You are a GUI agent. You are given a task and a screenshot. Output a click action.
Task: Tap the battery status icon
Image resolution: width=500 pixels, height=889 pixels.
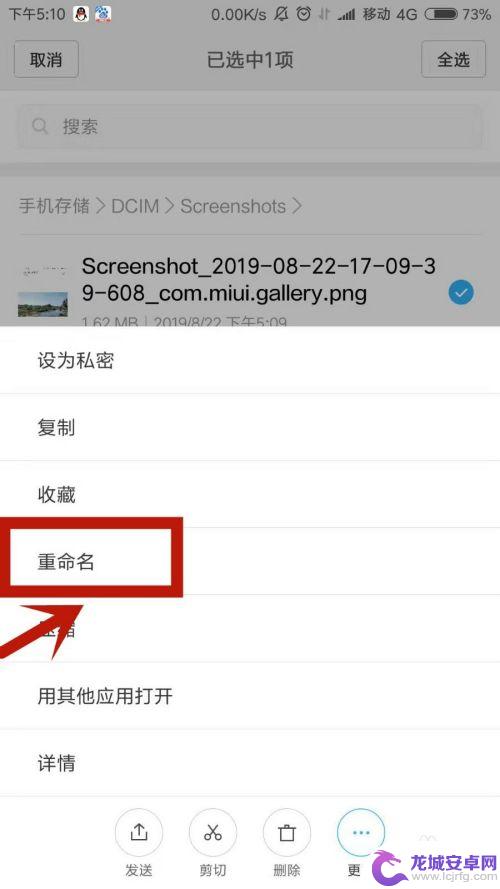(441, 14)
